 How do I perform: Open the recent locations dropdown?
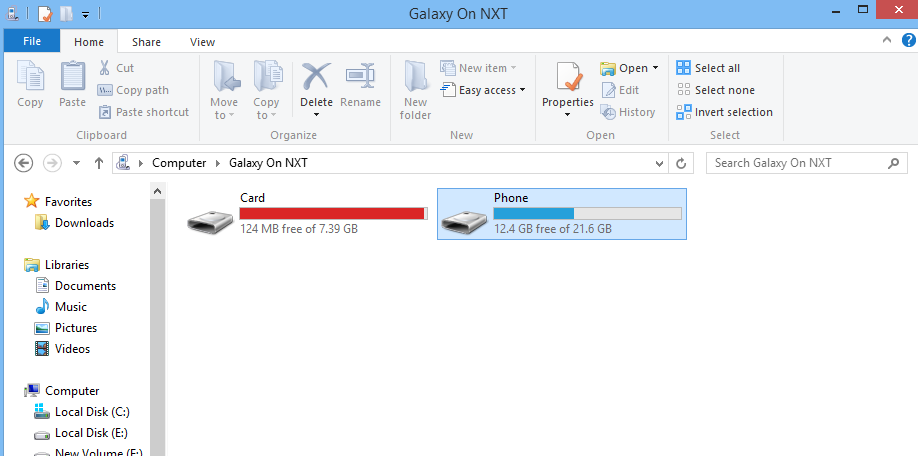(x=76, y=163)
